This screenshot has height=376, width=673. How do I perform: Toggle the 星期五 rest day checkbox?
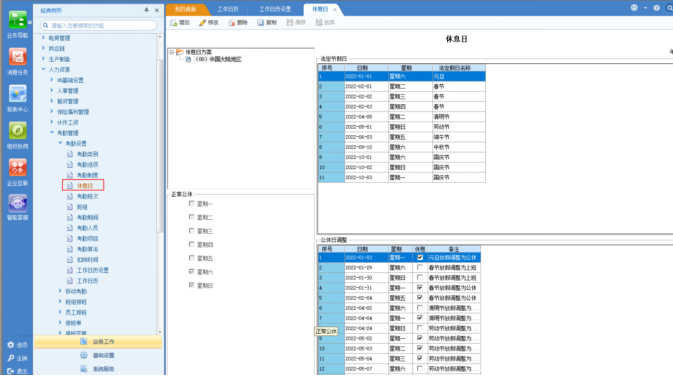[191, 258]
